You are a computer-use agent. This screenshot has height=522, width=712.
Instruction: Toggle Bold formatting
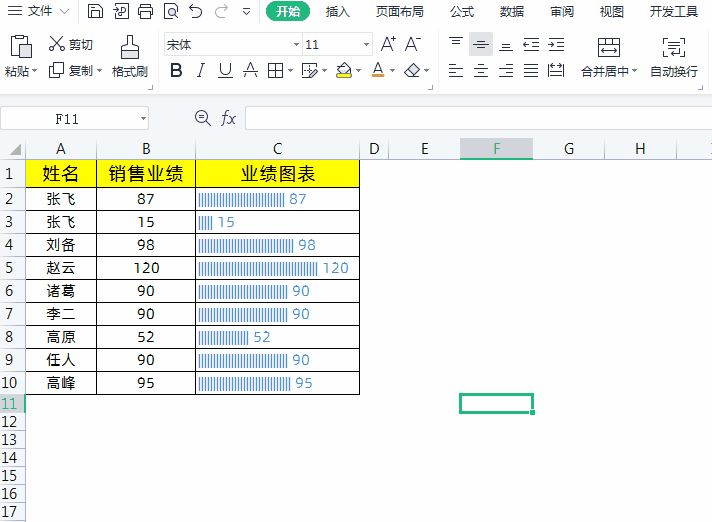point(176,70)
